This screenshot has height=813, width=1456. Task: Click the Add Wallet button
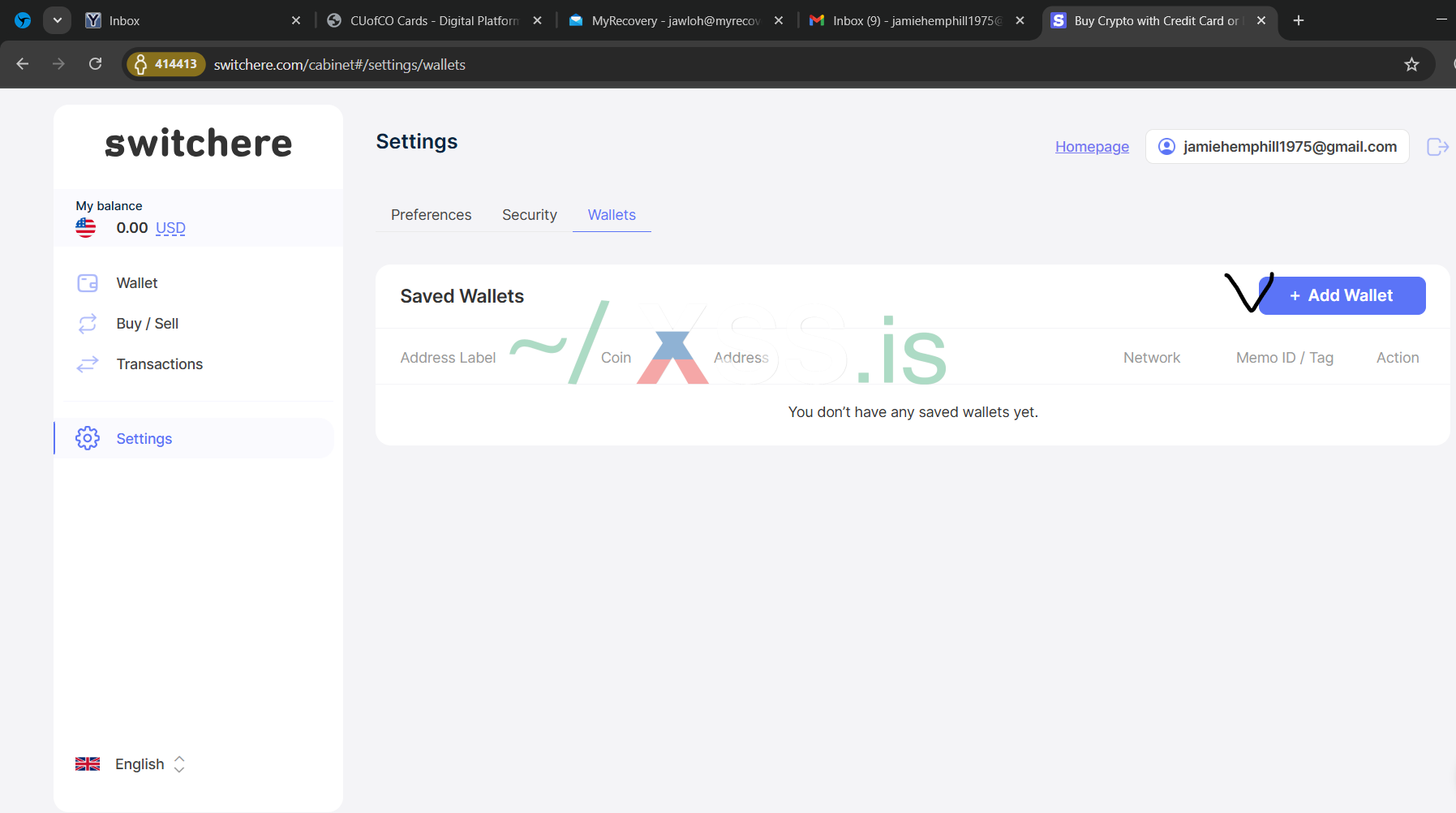1342,295
